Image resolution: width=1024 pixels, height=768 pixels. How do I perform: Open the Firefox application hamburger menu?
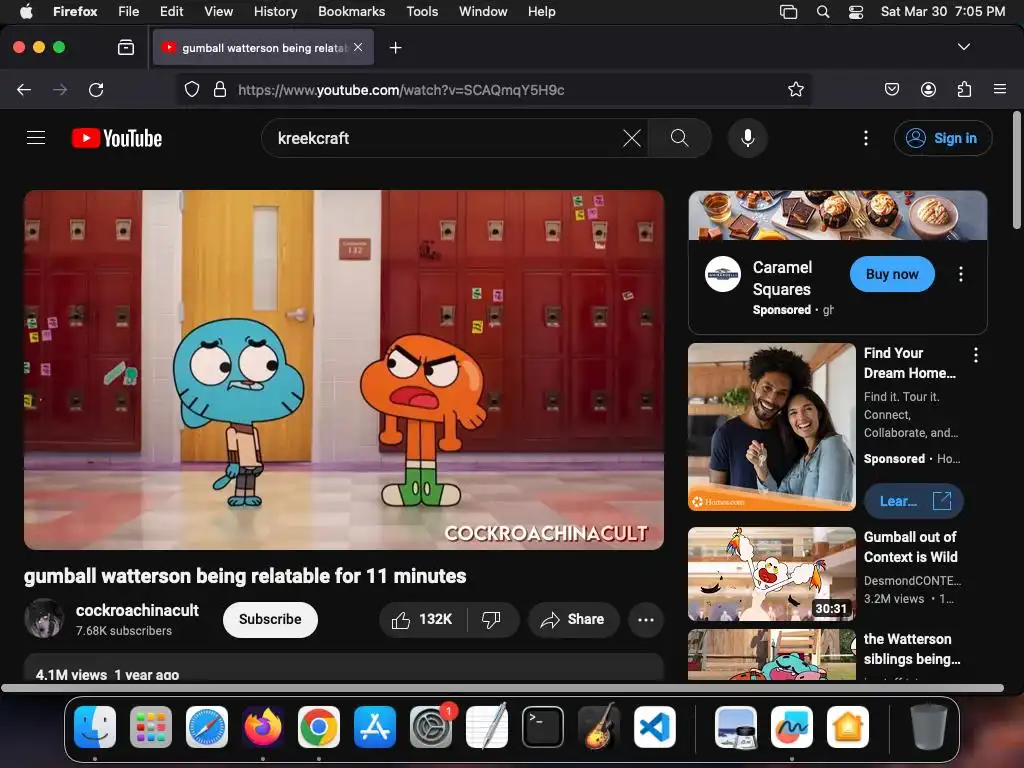(1000, 89)
